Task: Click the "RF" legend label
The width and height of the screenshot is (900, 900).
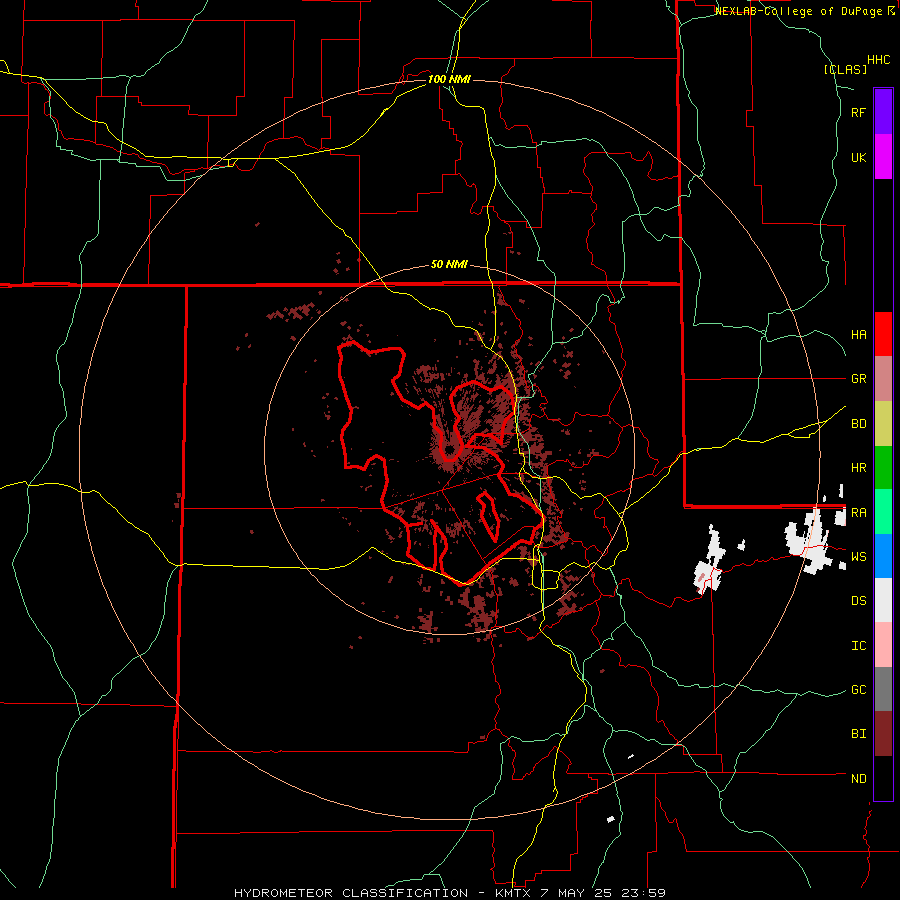Action: tap(858, 112)
